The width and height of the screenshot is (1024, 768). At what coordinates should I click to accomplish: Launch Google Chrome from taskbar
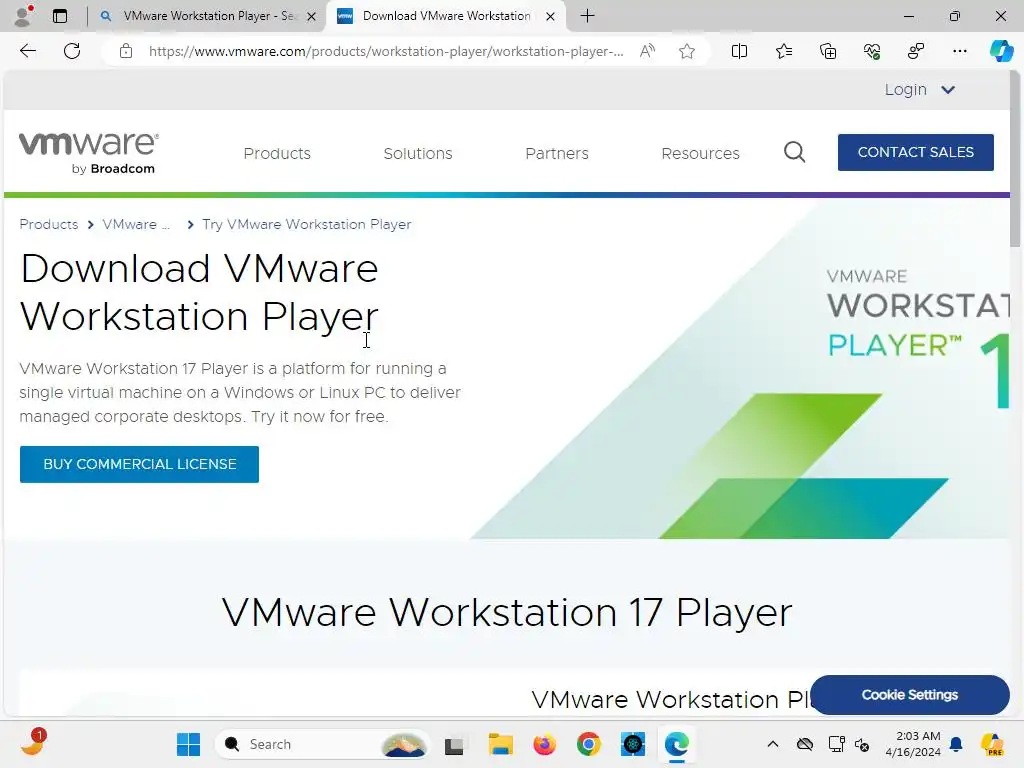click(588, 744)
